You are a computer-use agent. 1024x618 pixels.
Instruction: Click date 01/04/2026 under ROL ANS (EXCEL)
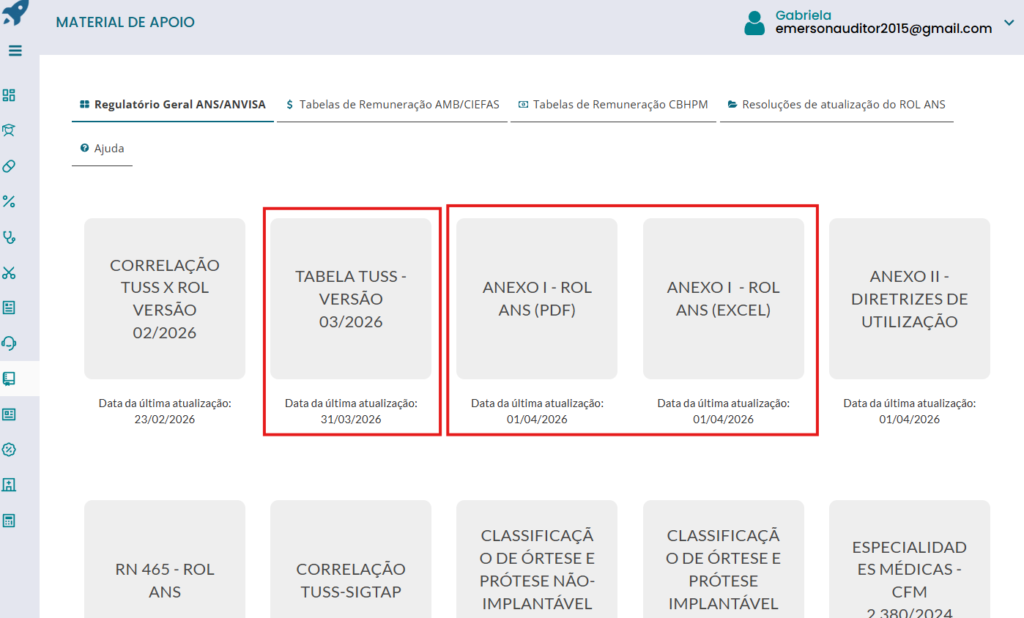click(x=724, y=419)
